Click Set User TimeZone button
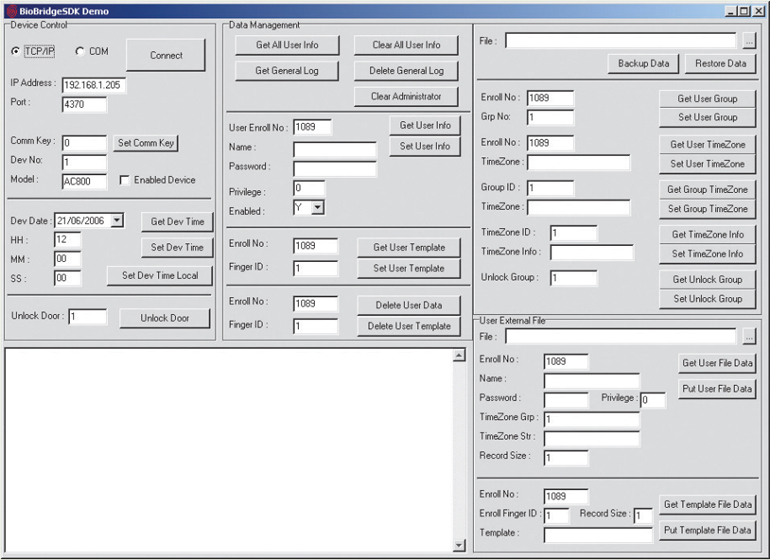Image resolution: width=770 pixels, height=560 pixels. pos(708,164)
